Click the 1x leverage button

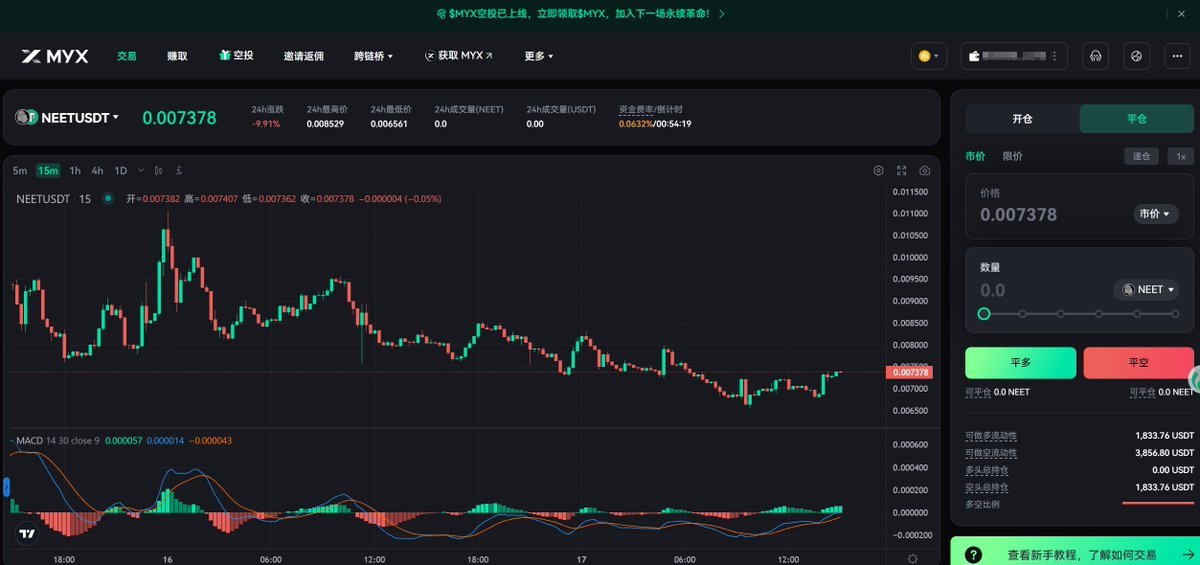[x=1181, y=156]
